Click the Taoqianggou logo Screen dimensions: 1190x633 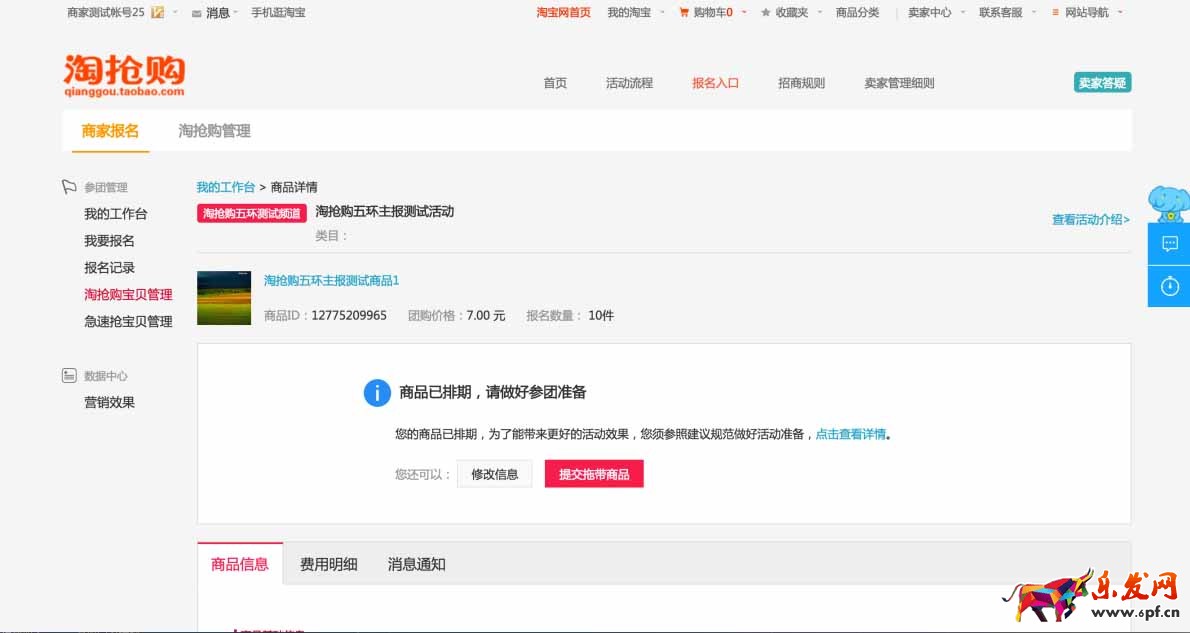click(x=124, y=75)
